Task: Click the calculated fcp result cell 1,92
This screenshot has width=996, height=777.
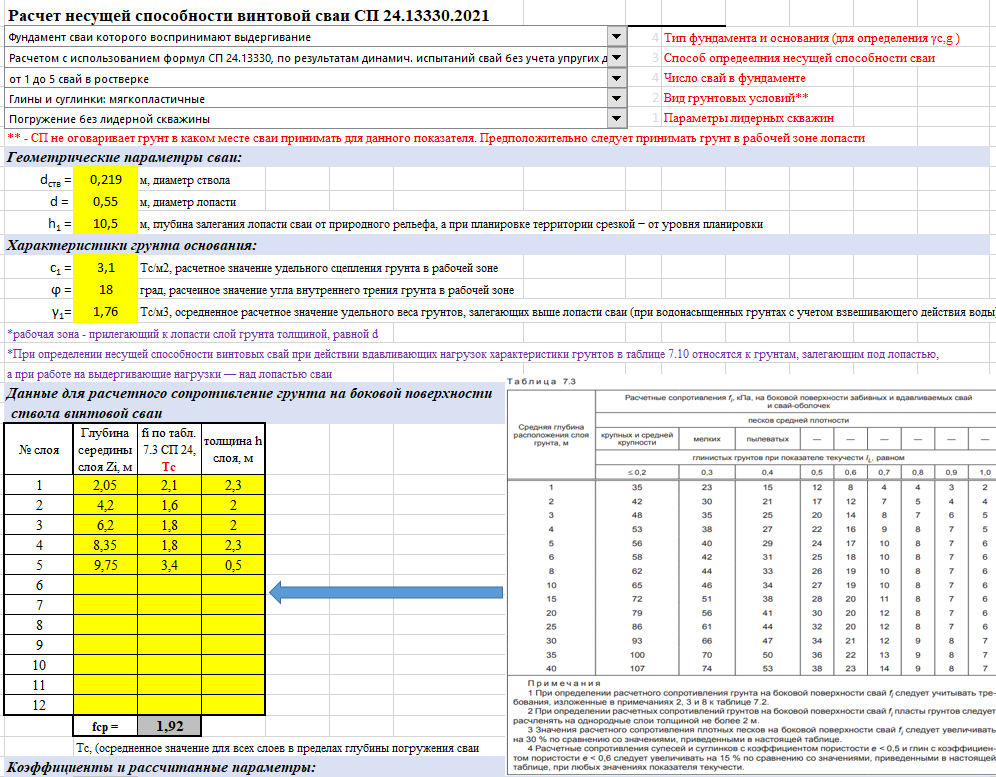Action: point(168,727)
